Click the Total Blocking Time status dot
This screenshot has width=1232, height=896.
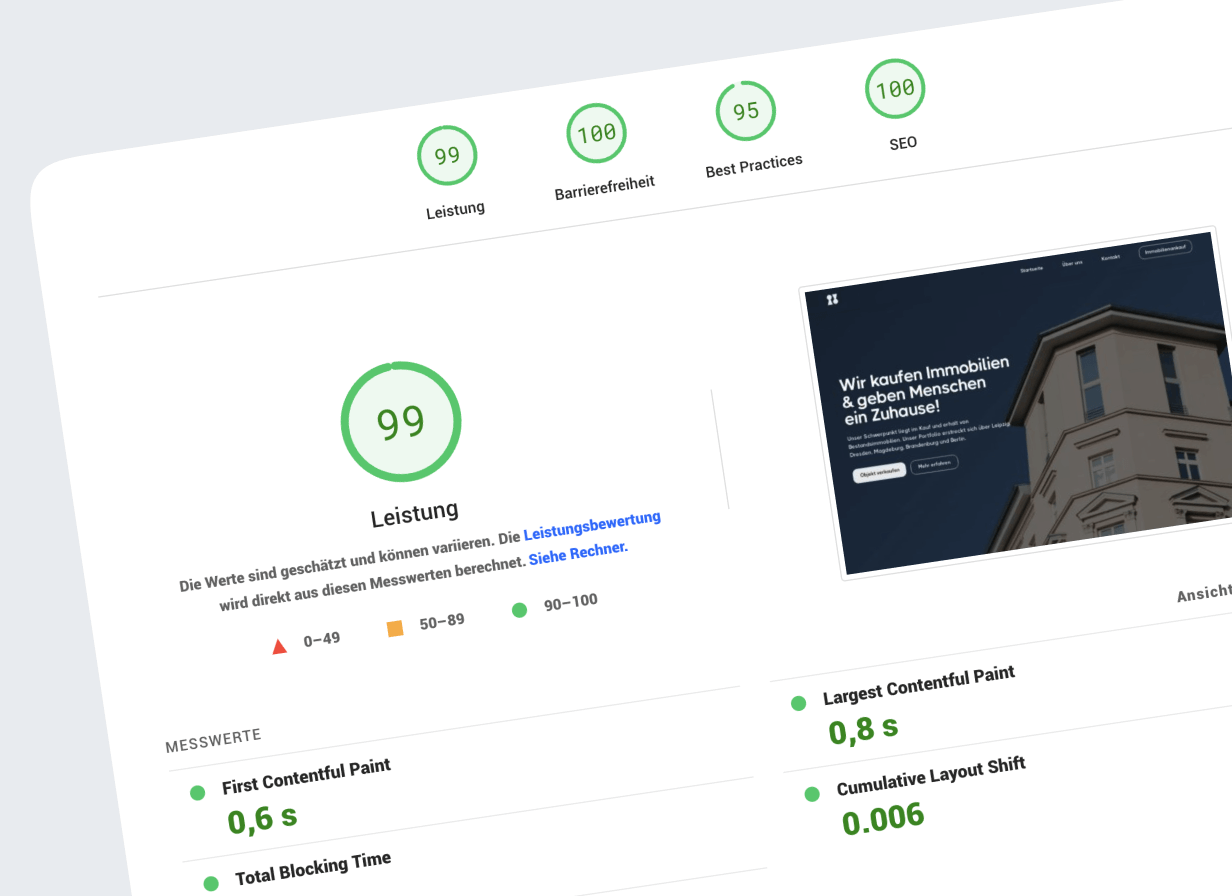pos(211,883)
